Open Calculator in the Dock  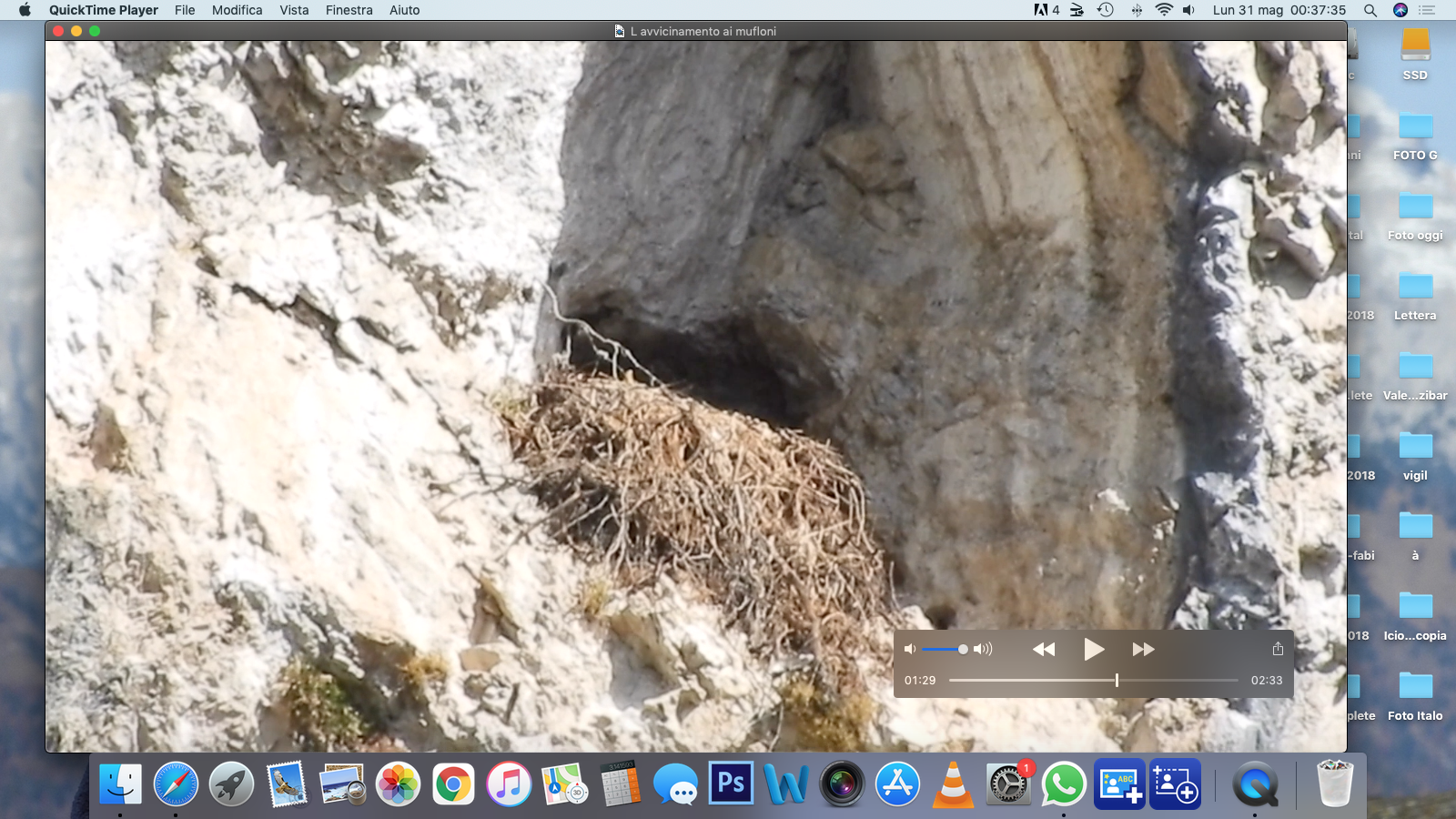620,784
